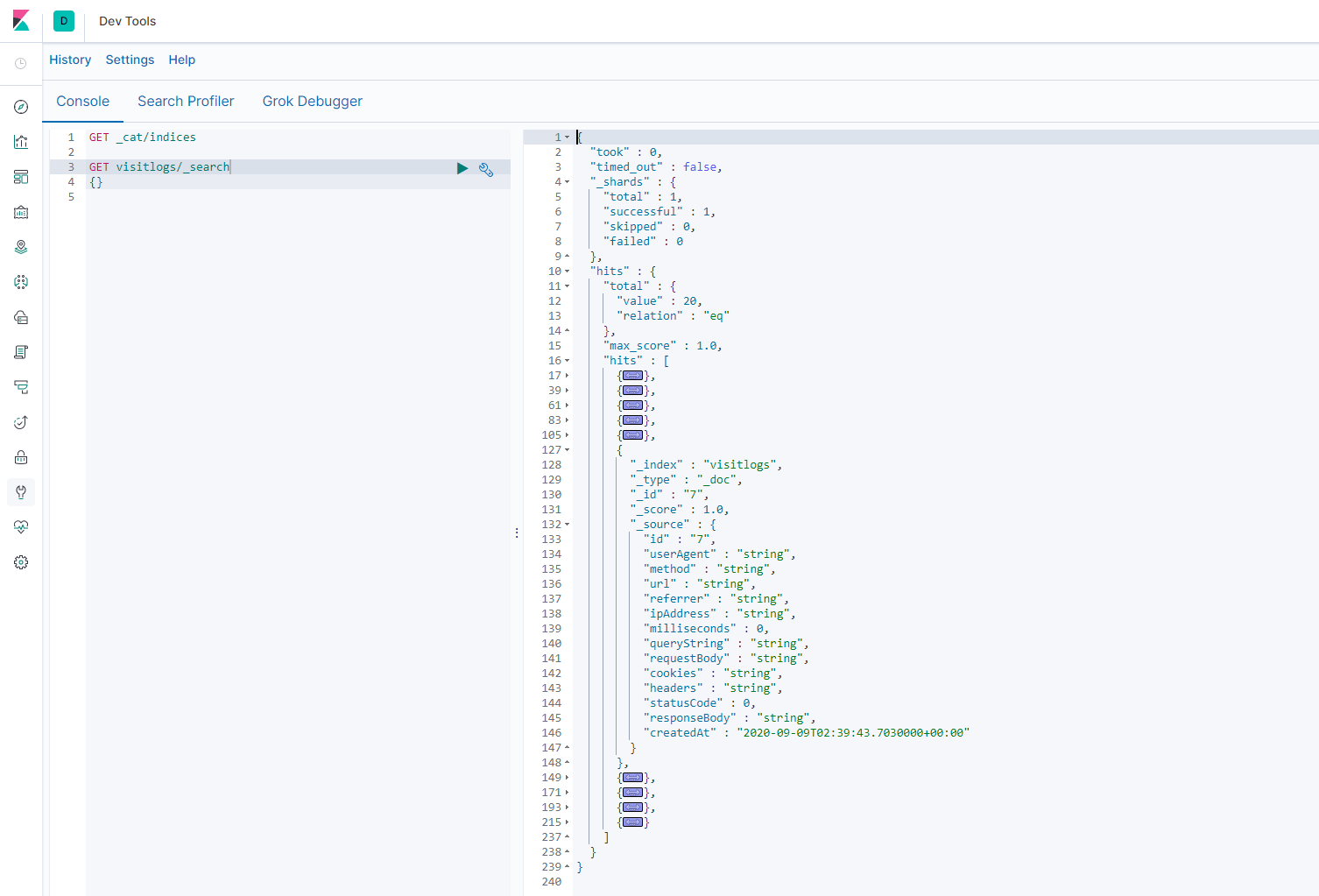Open Discover from the side navigation
Screen dimensions: 1319x896
click(21, 107)
